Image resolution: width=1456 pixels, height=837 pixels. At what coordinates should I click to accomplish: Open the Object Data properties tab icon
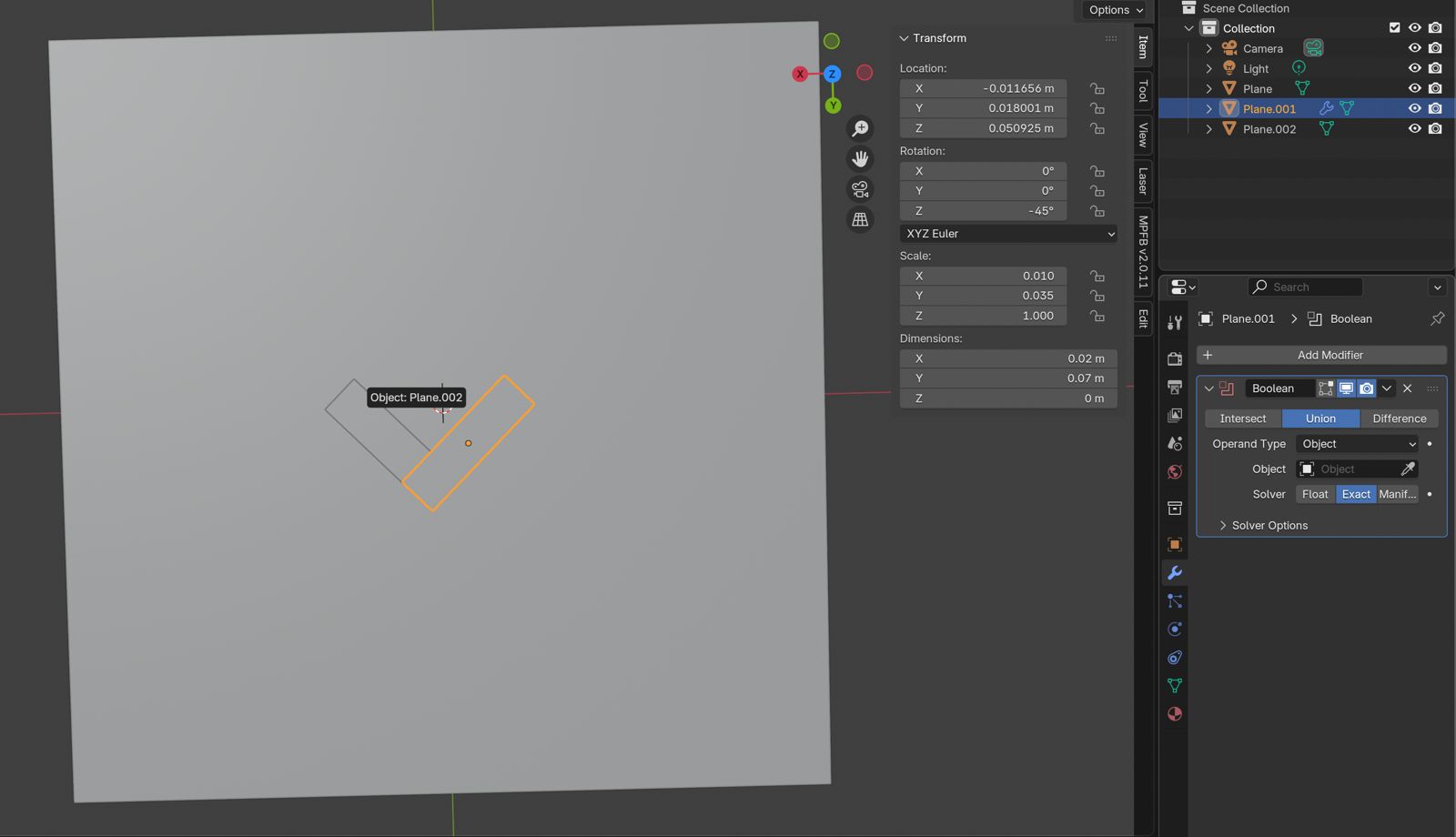(x=1175, y=686)
